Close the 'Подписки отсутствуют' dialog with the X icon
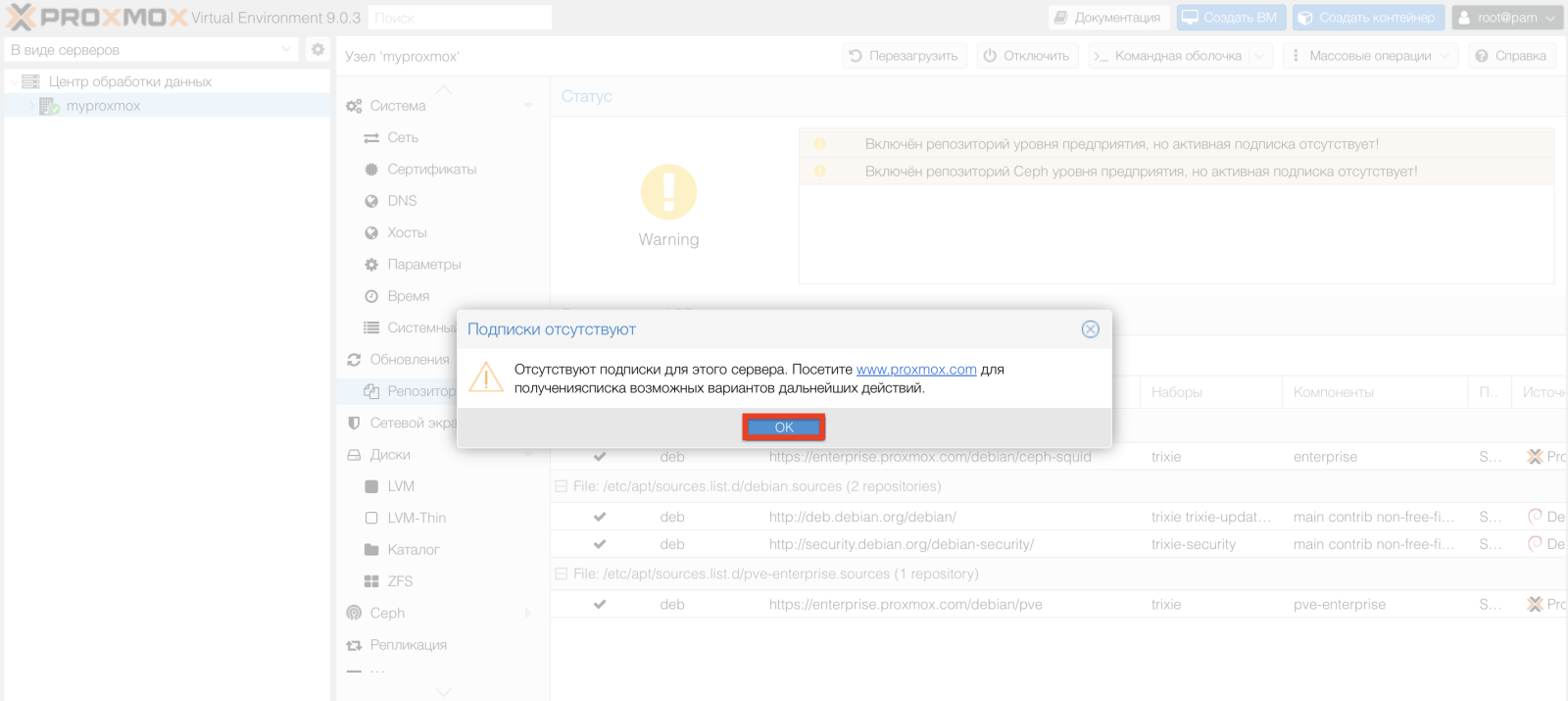Viewport: 1568px width, 701px height. click(1090, 329)
